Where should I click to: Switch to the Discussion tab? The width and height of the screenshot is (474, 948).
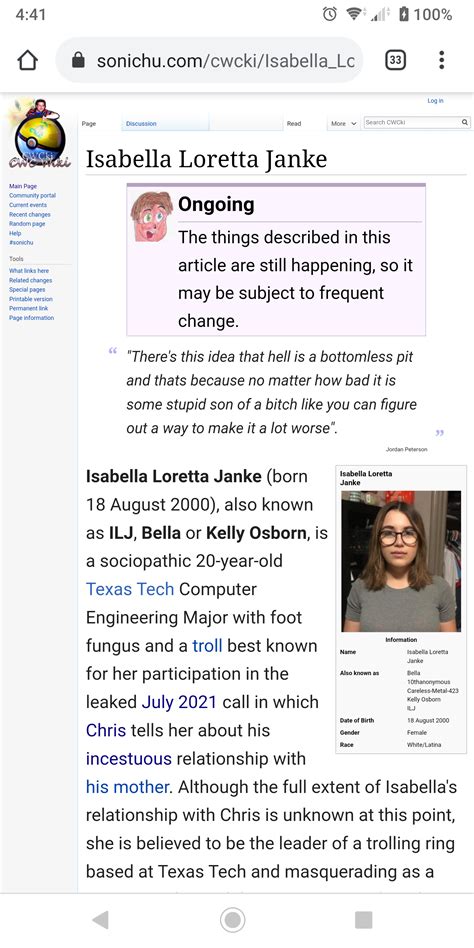tap(141, 123)
